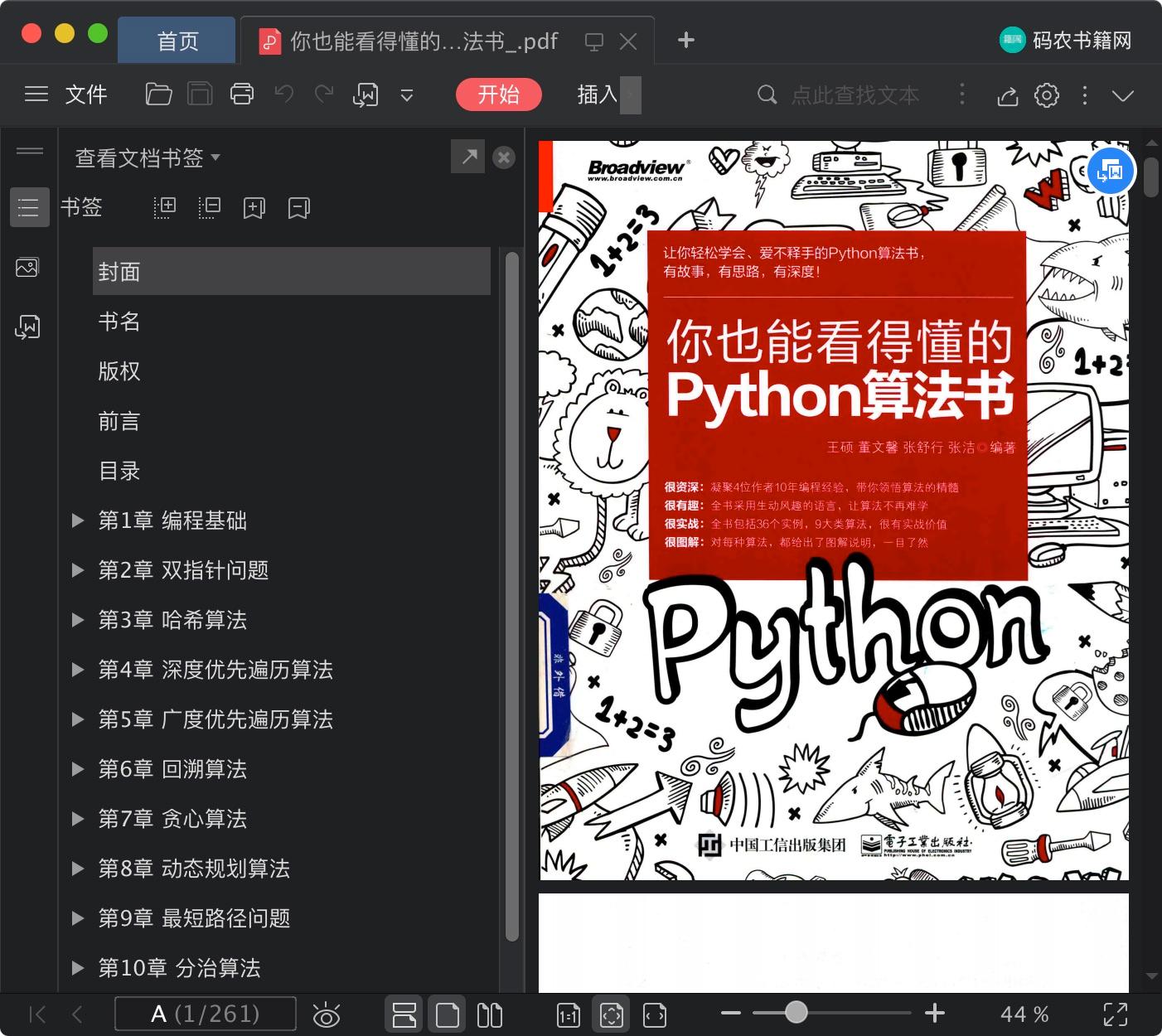This screenshot has width=1162, height=1036.
Task: Go to previous page arrow
Action: [77, 1014]
